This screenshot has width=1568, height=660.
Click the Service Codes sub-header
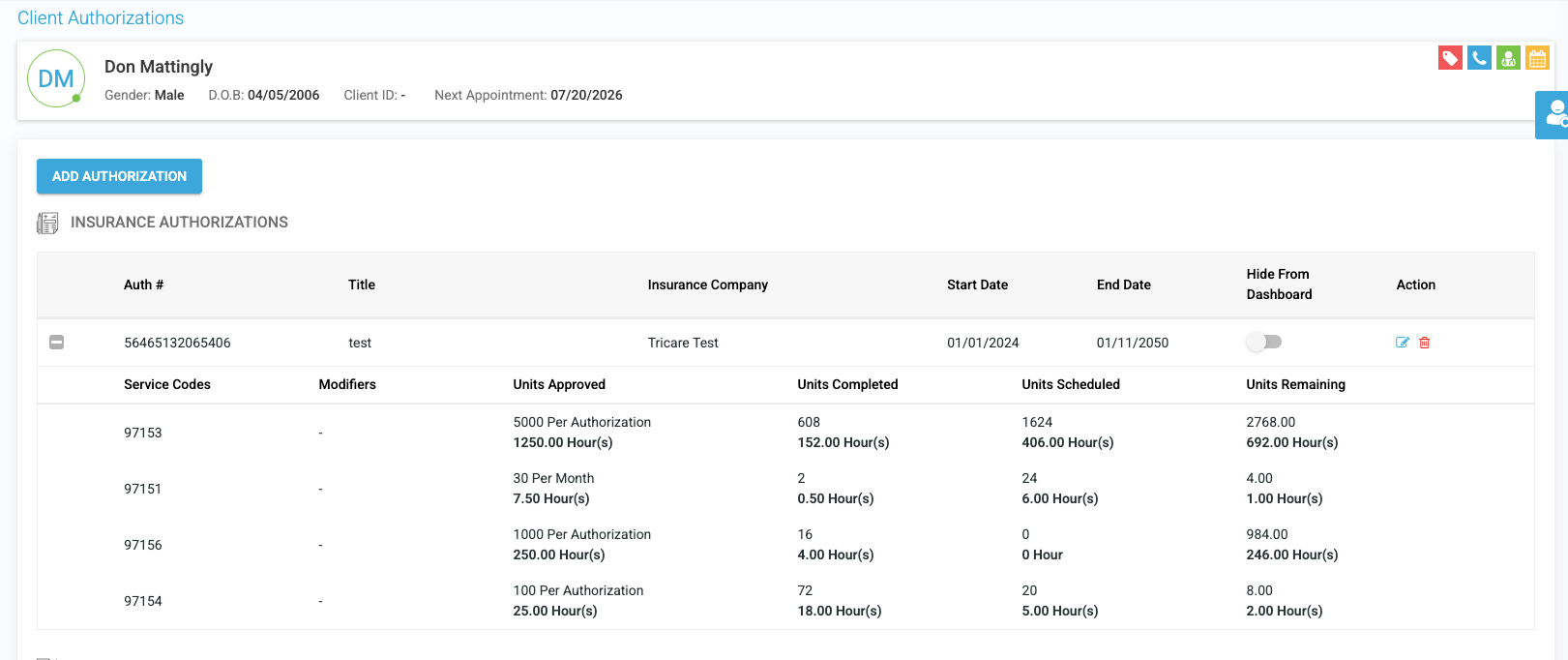[167, 384]
